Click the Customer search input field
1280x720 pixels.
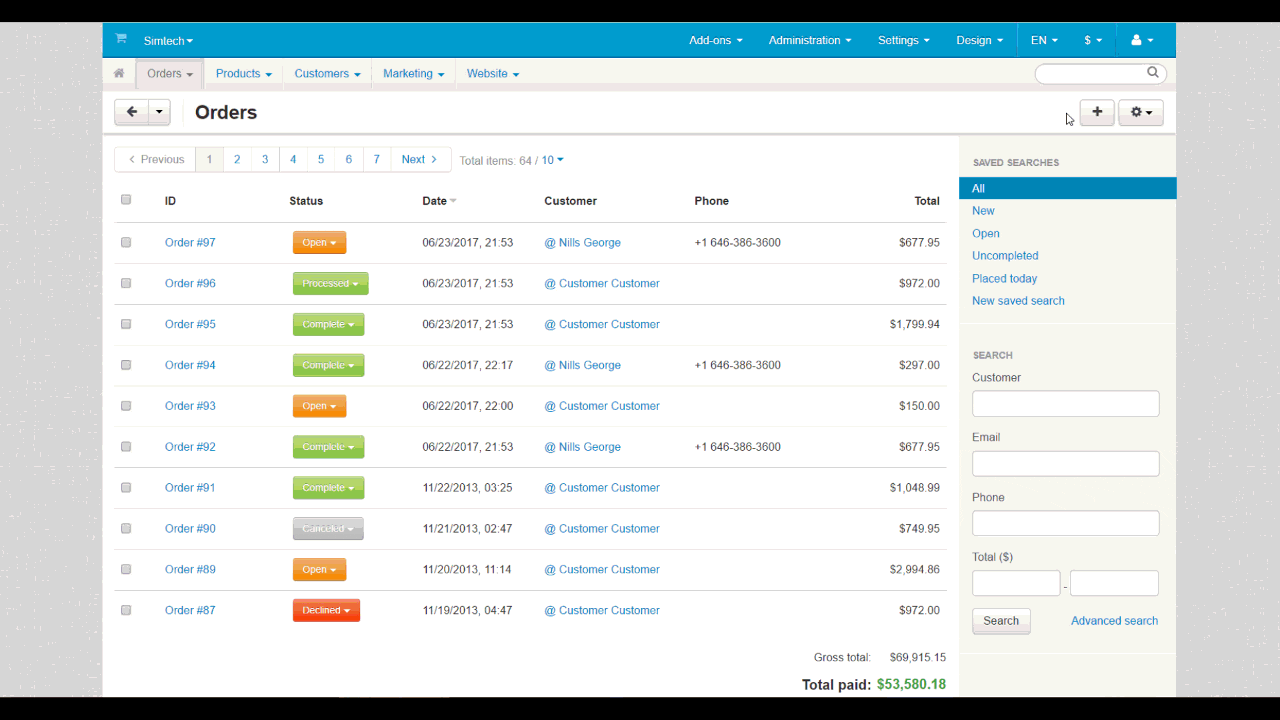[x=1065, y=403]
